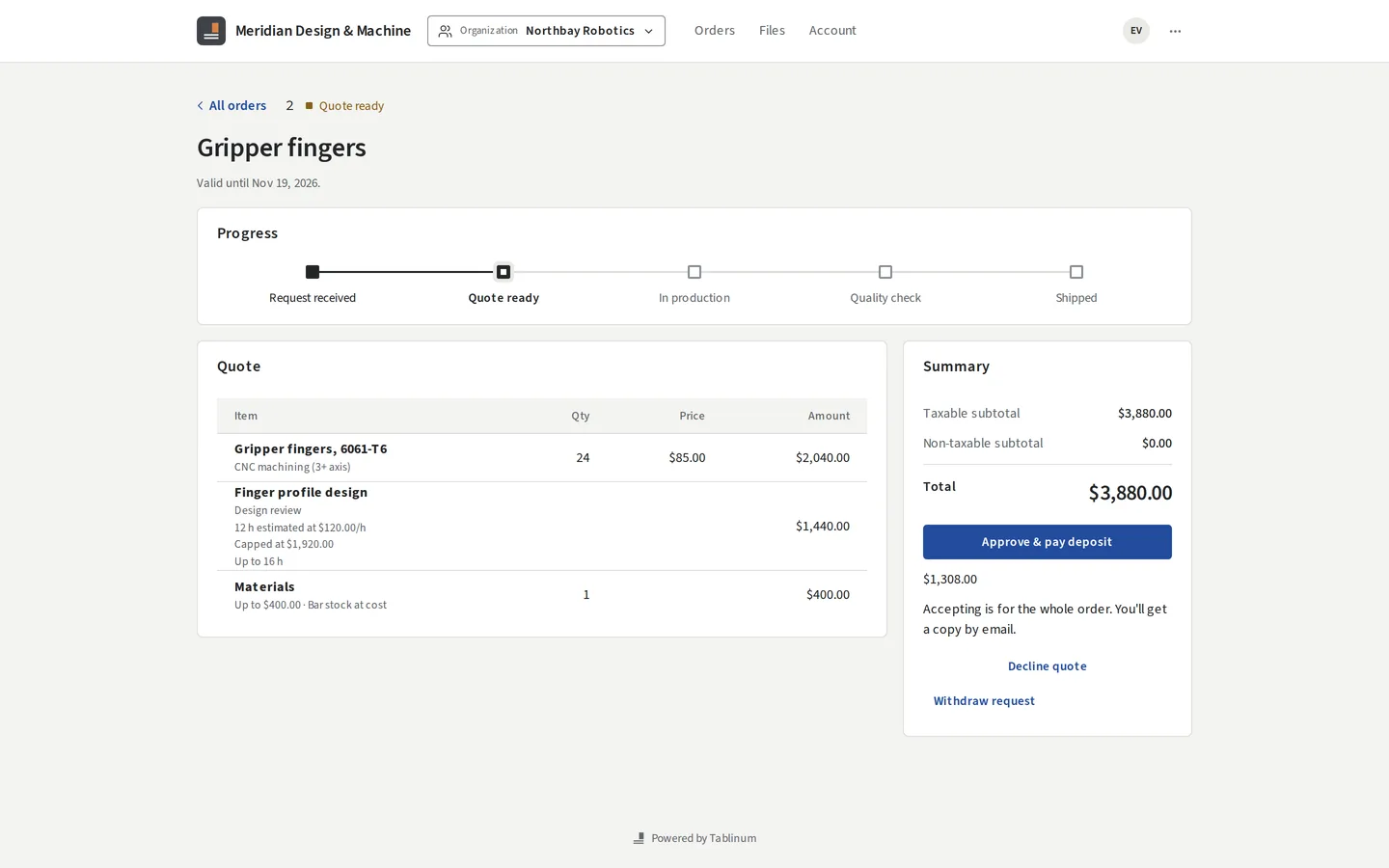Click the Total $3,880.00 amount

point(1130,493)
